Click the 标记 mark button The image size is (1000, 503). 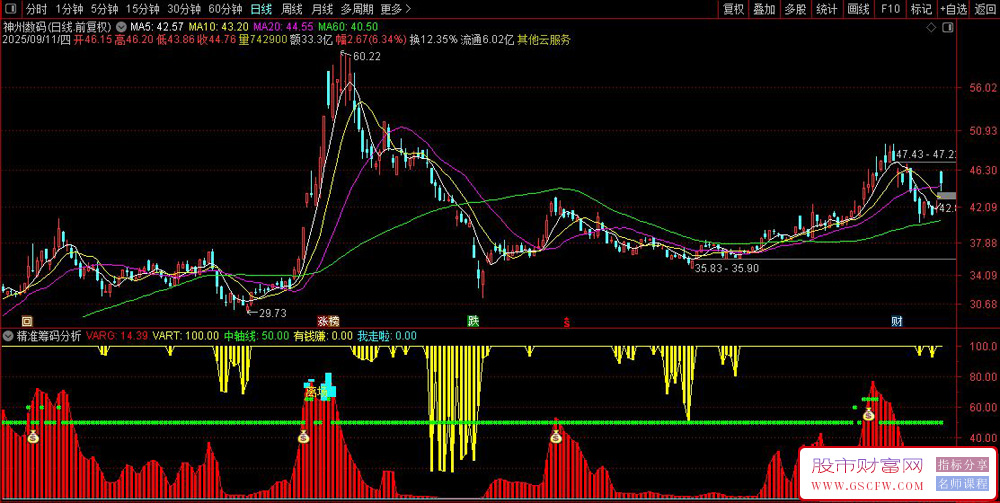[x=921, y=9]
